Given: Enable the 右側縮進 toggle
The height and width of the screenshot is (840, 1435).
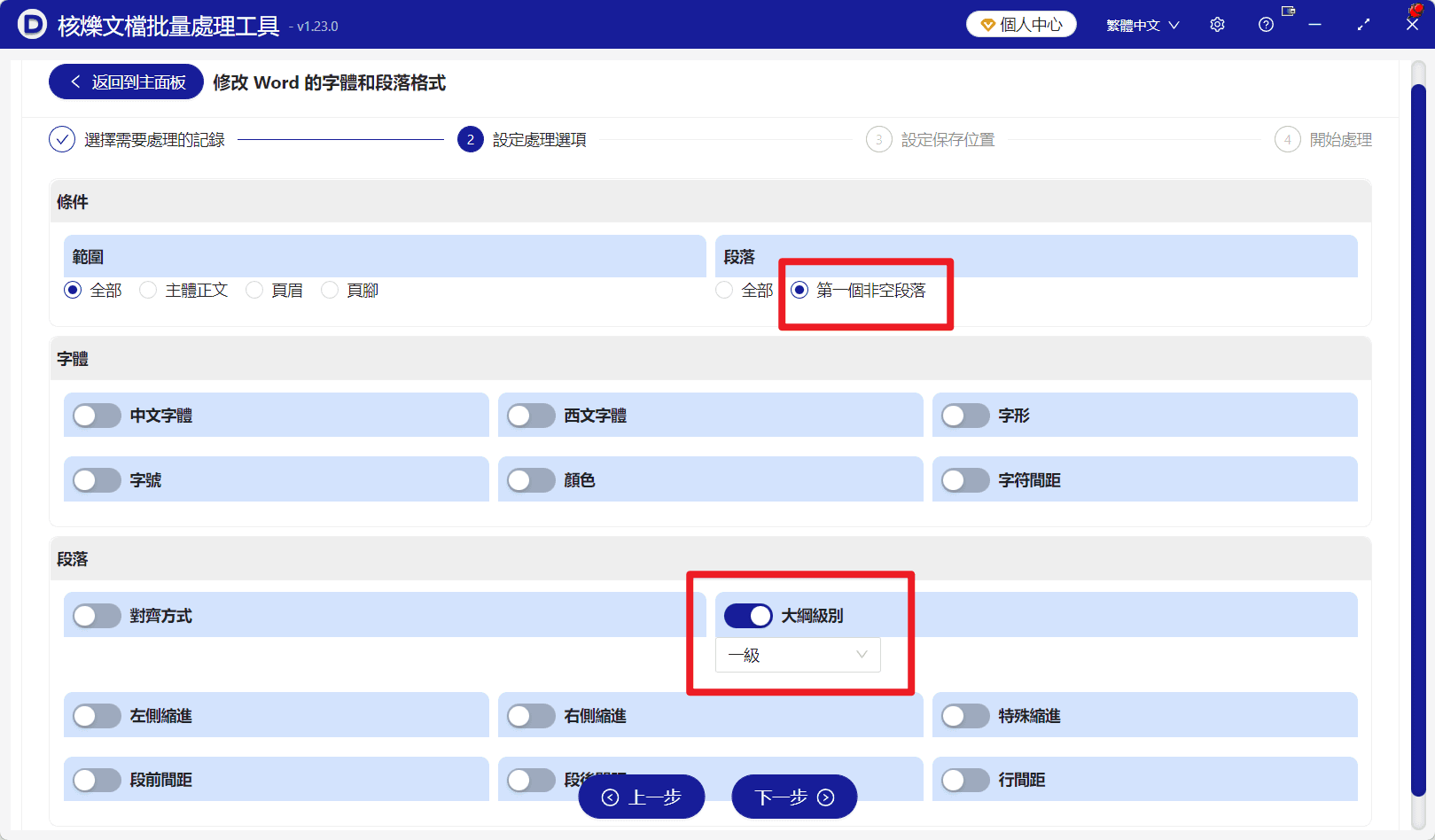Looking at the screenshot, I should pos(531,716).
